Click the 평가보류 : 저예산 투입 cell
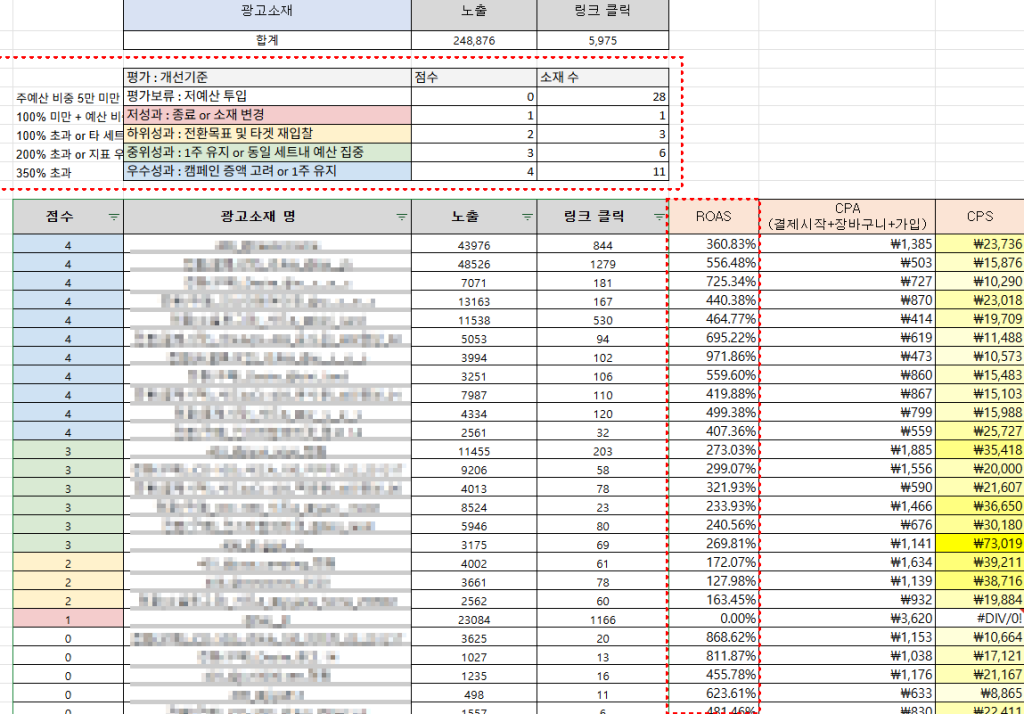The width and height of the screenshot is (1024, 714). [x=267, y=97]
